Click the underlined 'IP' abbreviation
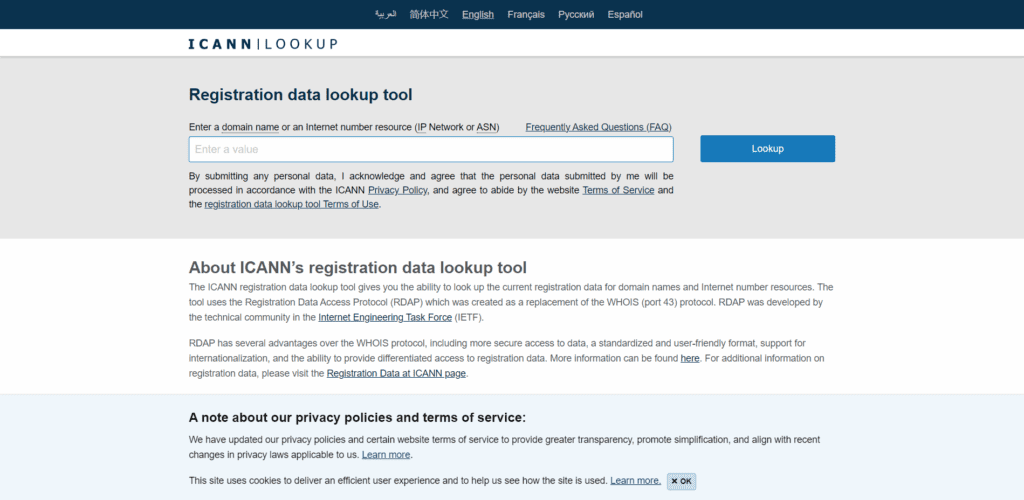This screenshot has height=500, width=1024. (422, 127)
